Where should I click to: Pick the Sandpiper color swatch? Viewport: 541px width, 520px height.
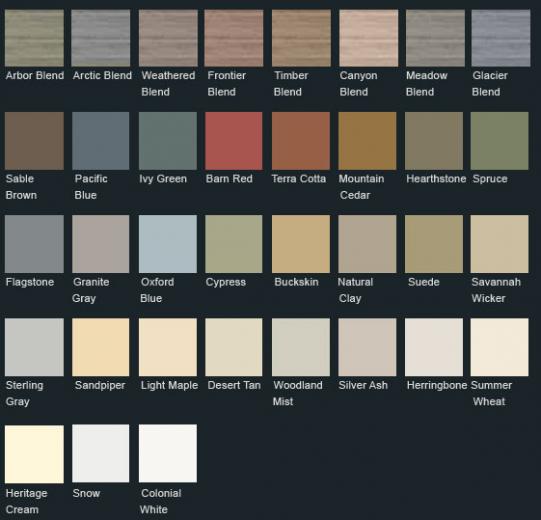[x=101, y=347]
